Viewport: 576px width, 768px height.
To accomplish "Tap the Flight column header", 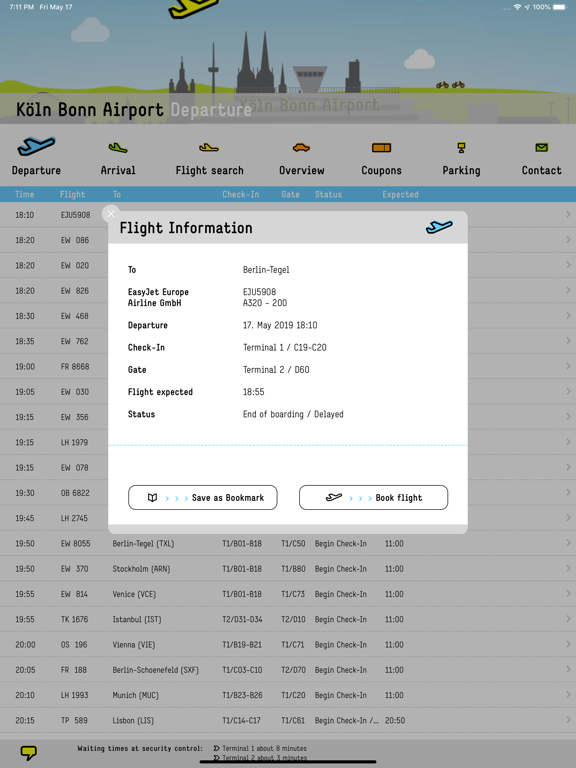I will pyautogui.click(x=72, y=194).
